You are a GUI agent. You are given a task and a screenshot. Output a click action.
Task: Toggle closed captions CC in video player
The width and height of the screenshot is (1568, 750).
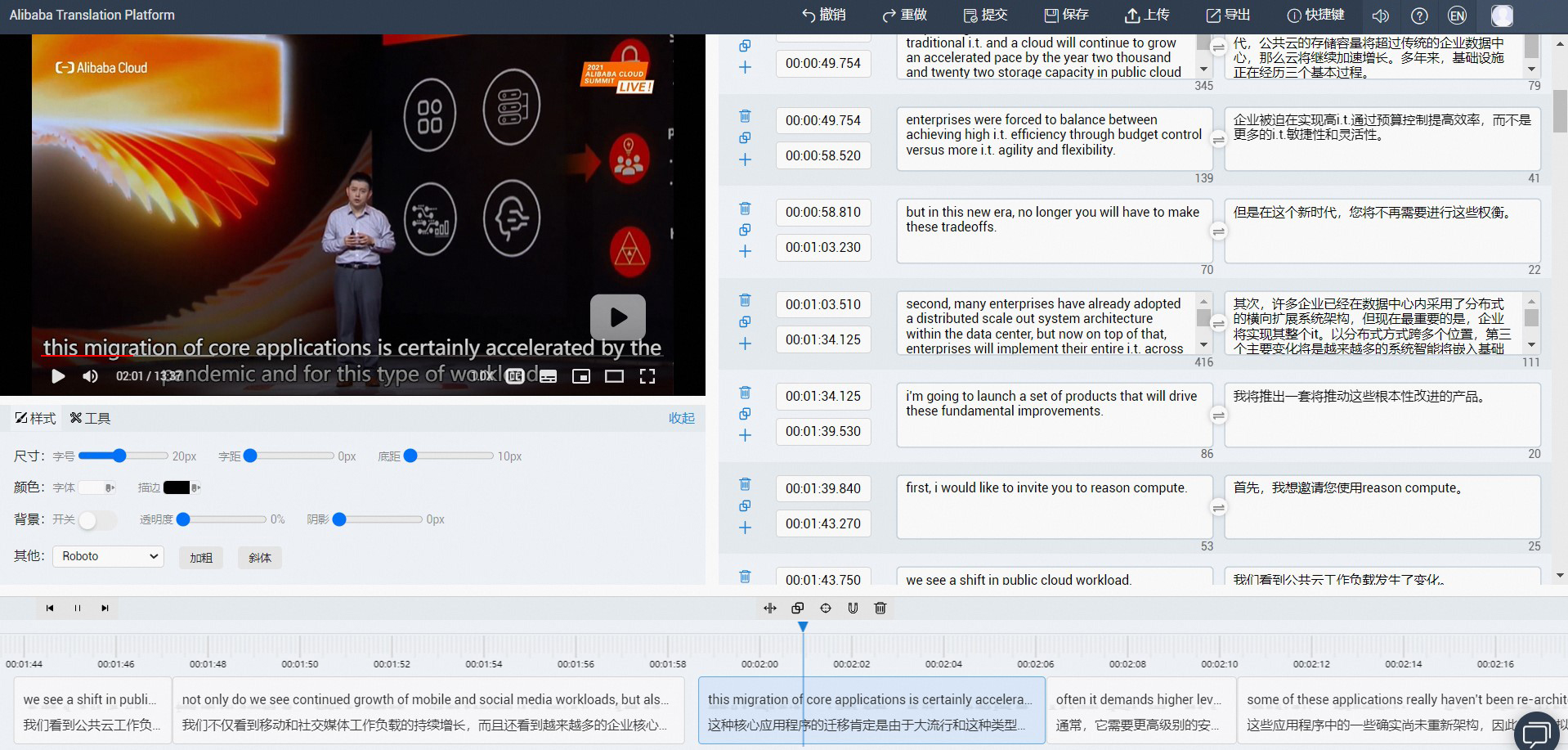click(x=515, y=376)
